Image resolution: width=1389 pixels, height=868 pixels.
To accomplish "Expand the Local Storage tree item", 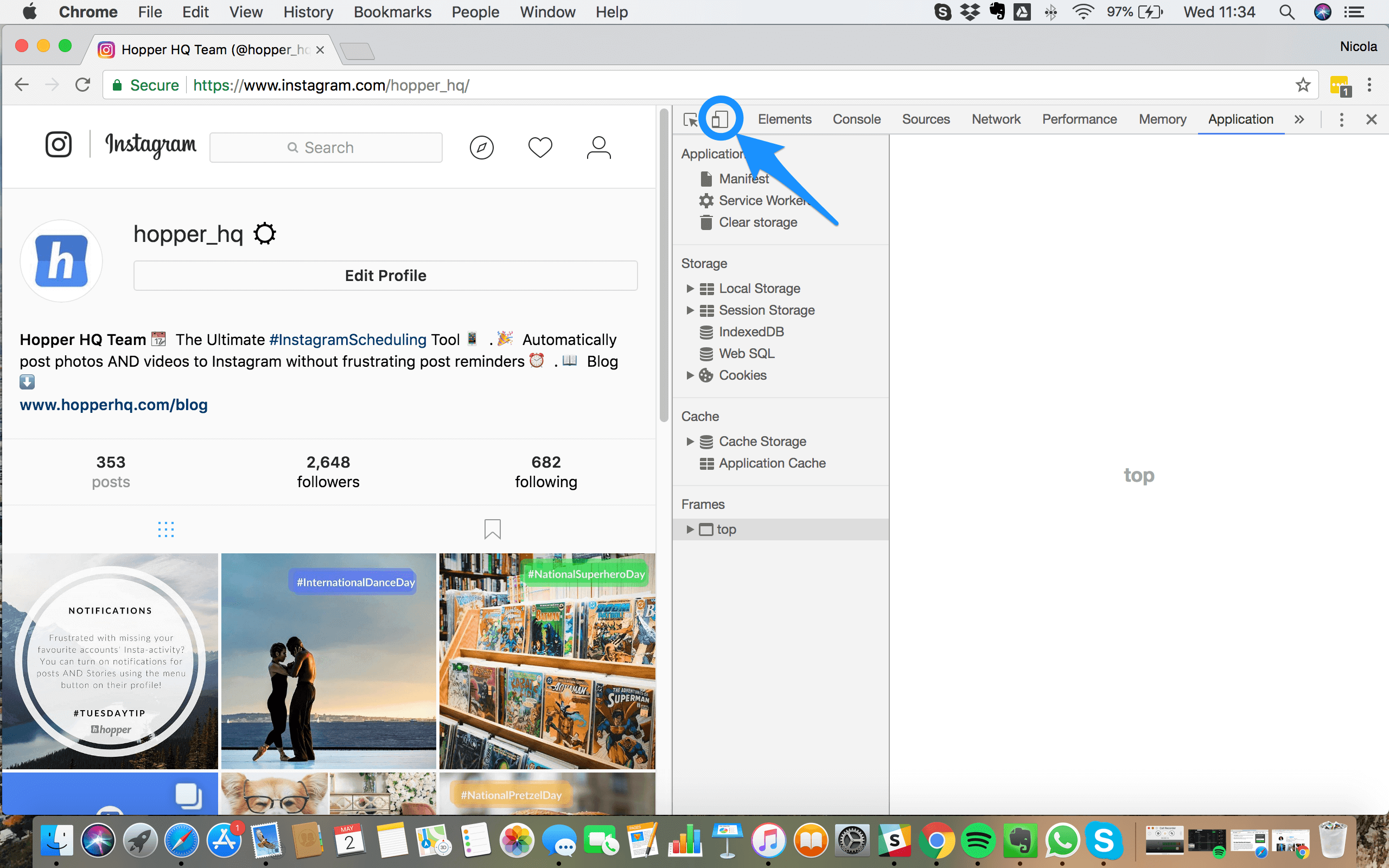I will tap(690, 288).
